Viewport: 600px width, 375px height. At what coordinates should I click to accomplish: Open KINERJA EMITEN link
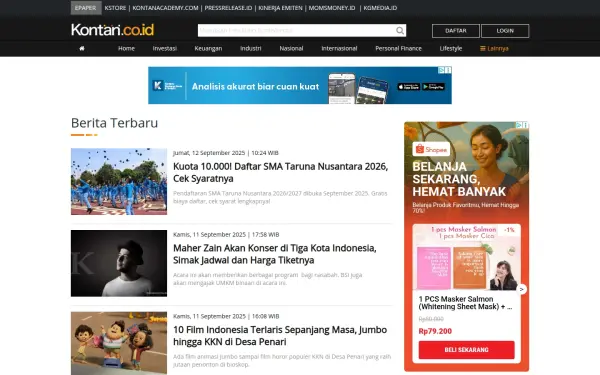[280, 8]
